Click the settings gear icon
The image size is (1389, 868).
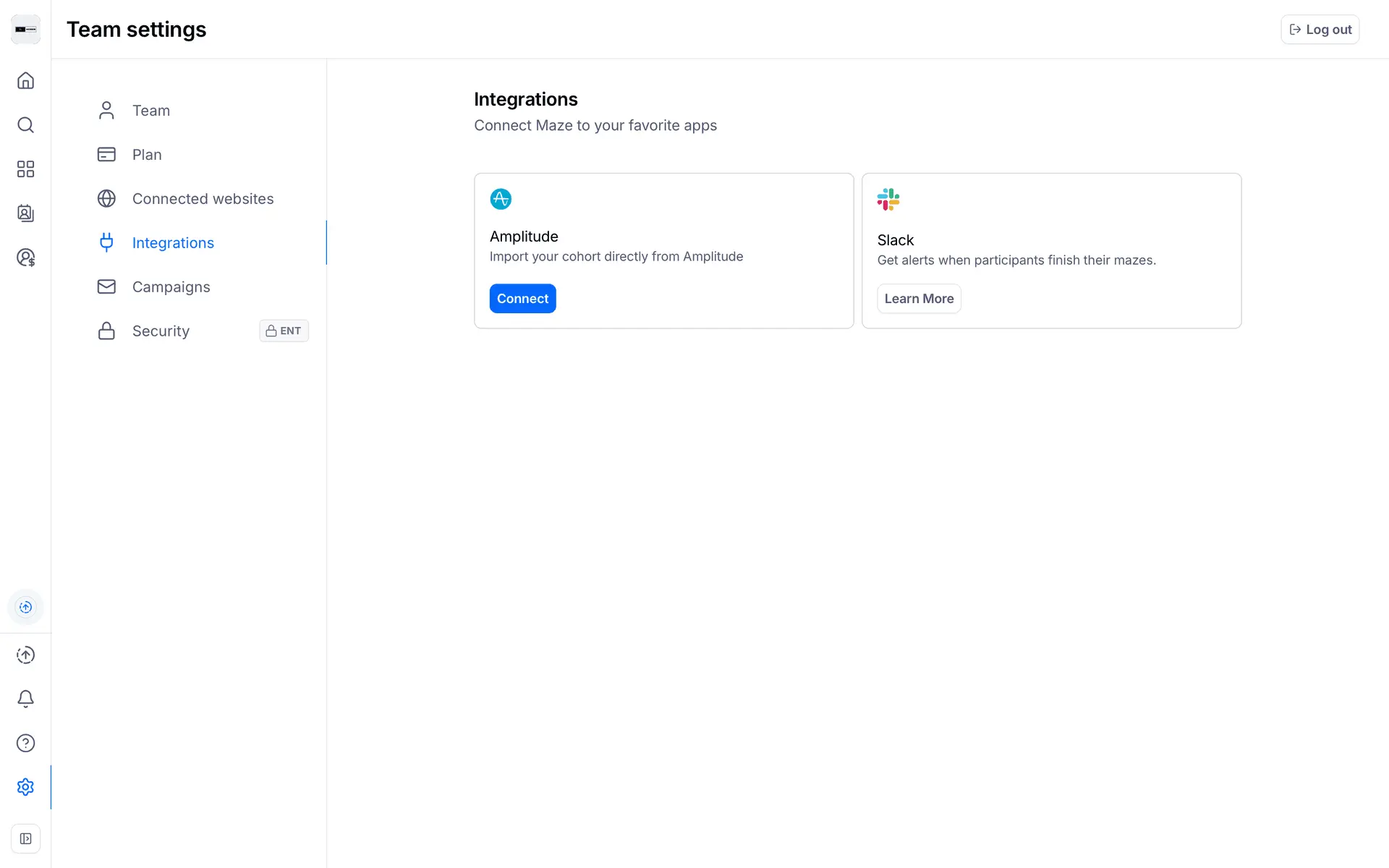[x=25, y=787]
